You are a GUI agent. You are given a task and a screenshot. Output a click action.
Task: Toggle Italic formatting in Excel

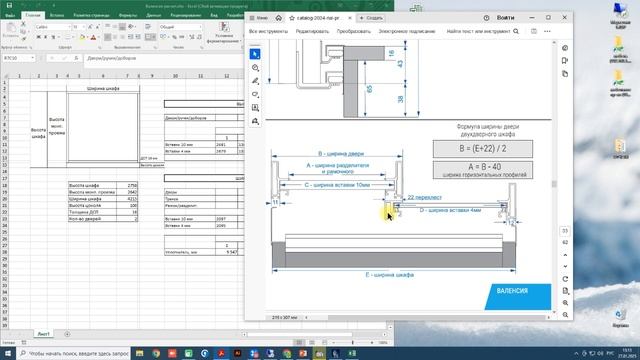[45, 38]
